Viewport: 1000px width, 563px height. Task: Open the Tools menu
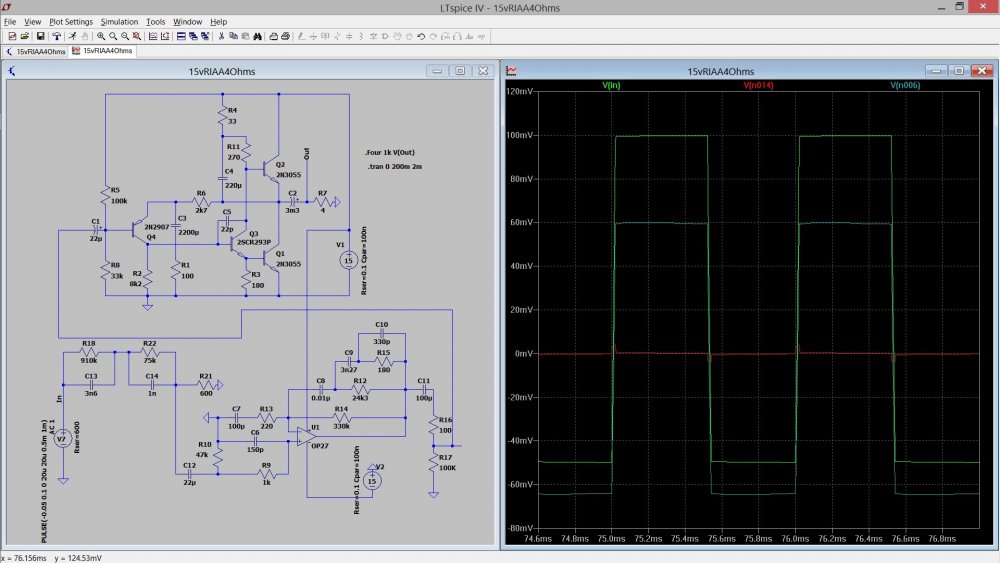pyautogui.click(x=155, y=21)
